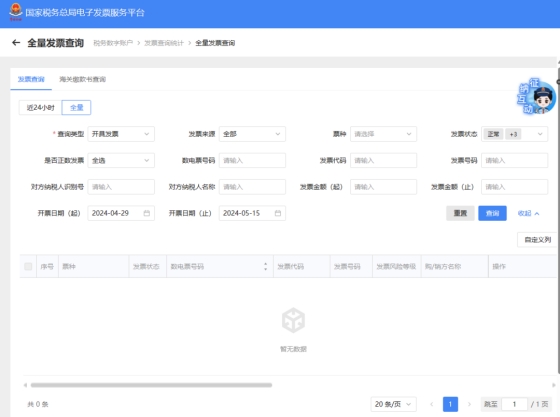Open calendar icon in 开票日期（止） field

(x=278, y=213)
